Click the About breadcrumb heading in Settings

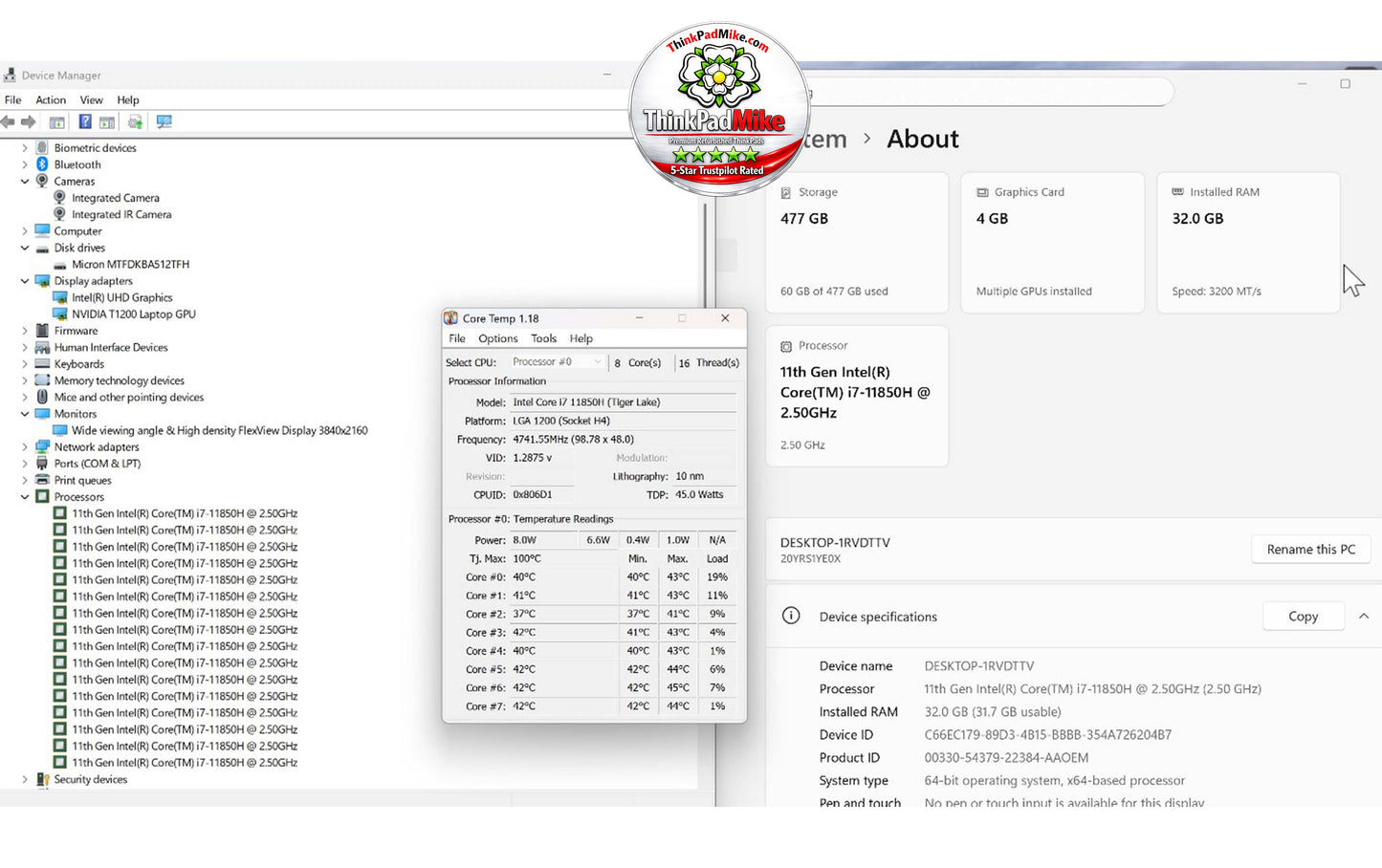coord(922,139)
